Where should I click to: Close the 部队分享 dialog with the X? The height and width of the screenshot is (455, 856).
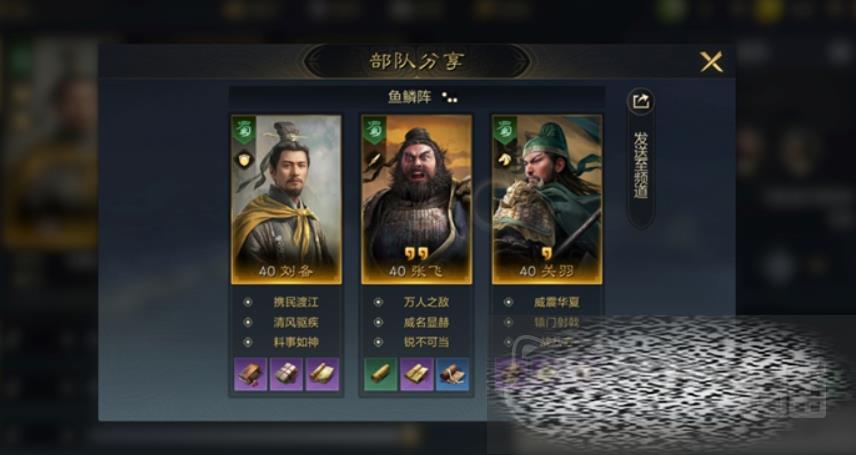711,62
